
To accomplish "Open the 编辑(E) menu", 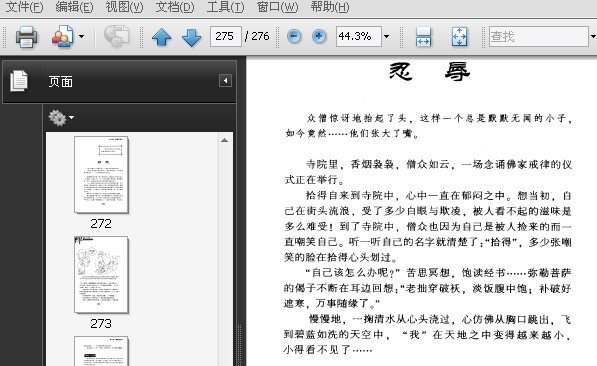I will click(74, 7).
